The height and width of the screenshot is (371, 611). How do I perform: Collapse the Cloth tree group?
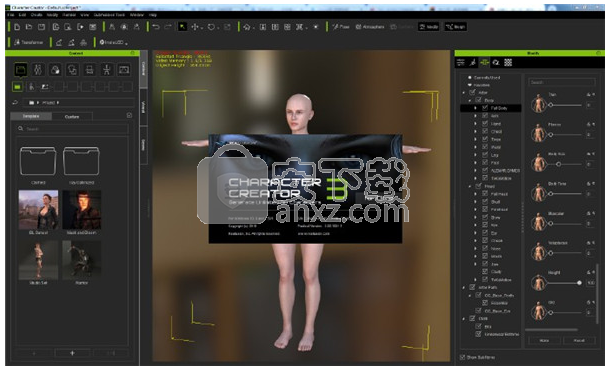(464, 318)
